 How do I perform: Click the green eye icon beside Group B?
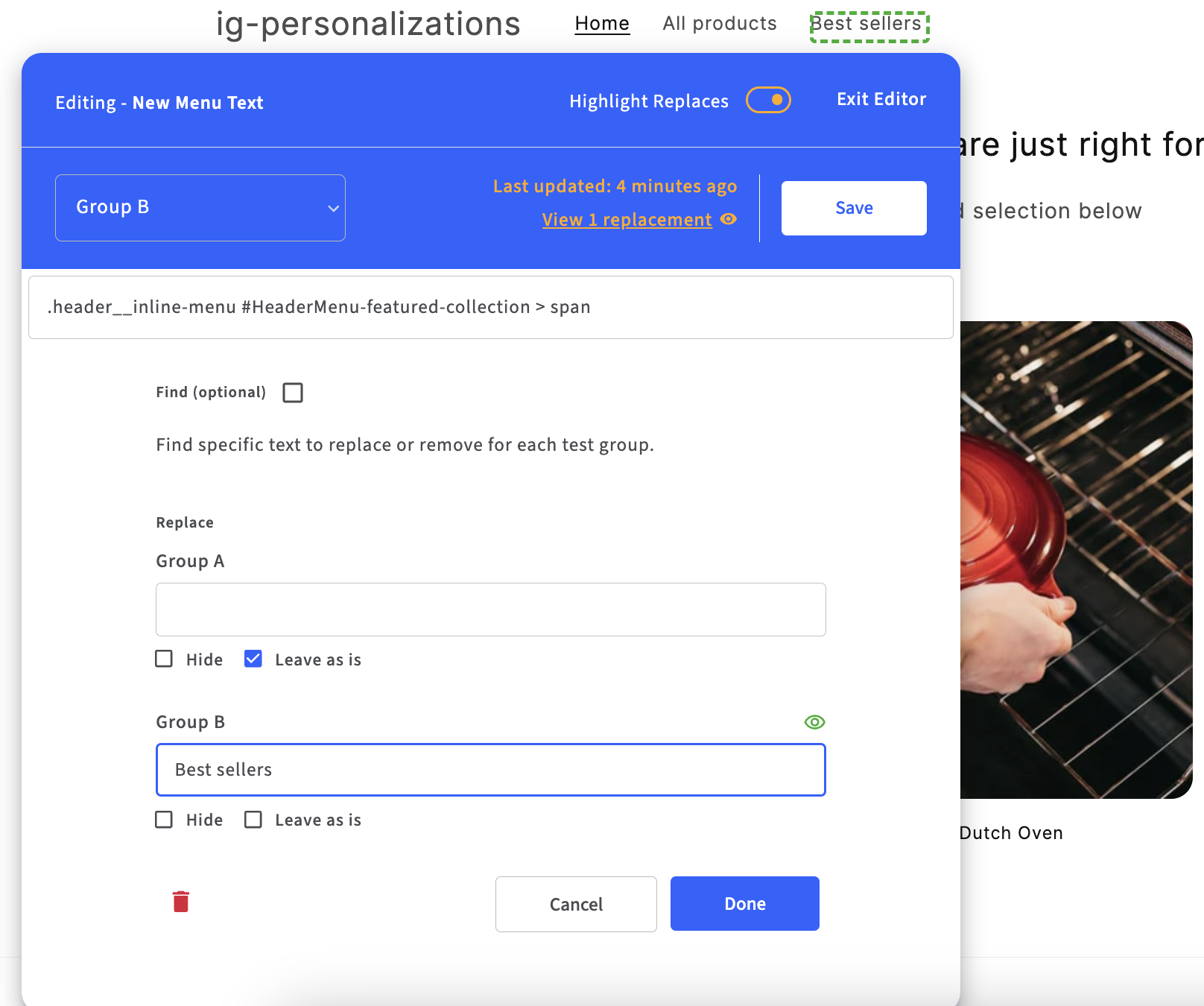(814, 722)
